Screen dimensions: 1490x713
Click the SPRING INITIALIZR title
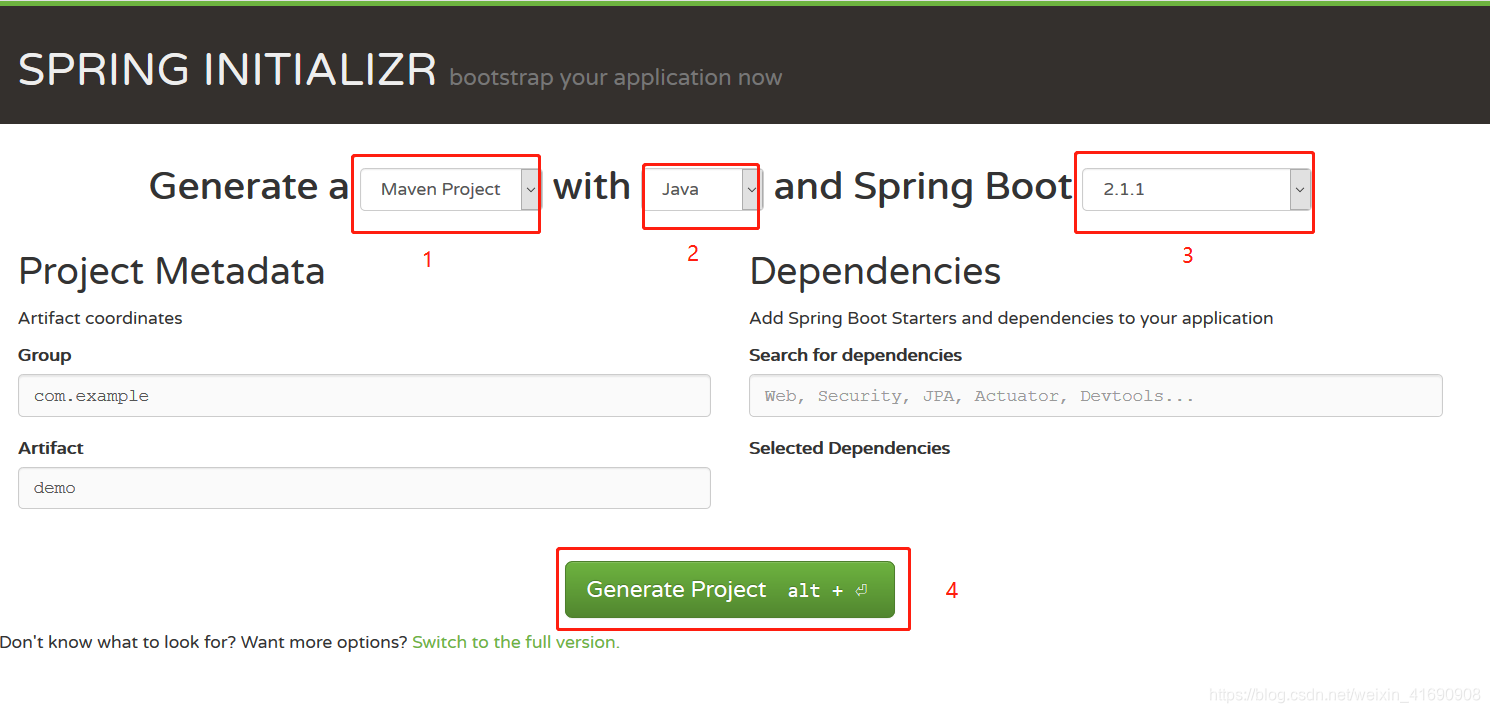(x=227, y=70)
